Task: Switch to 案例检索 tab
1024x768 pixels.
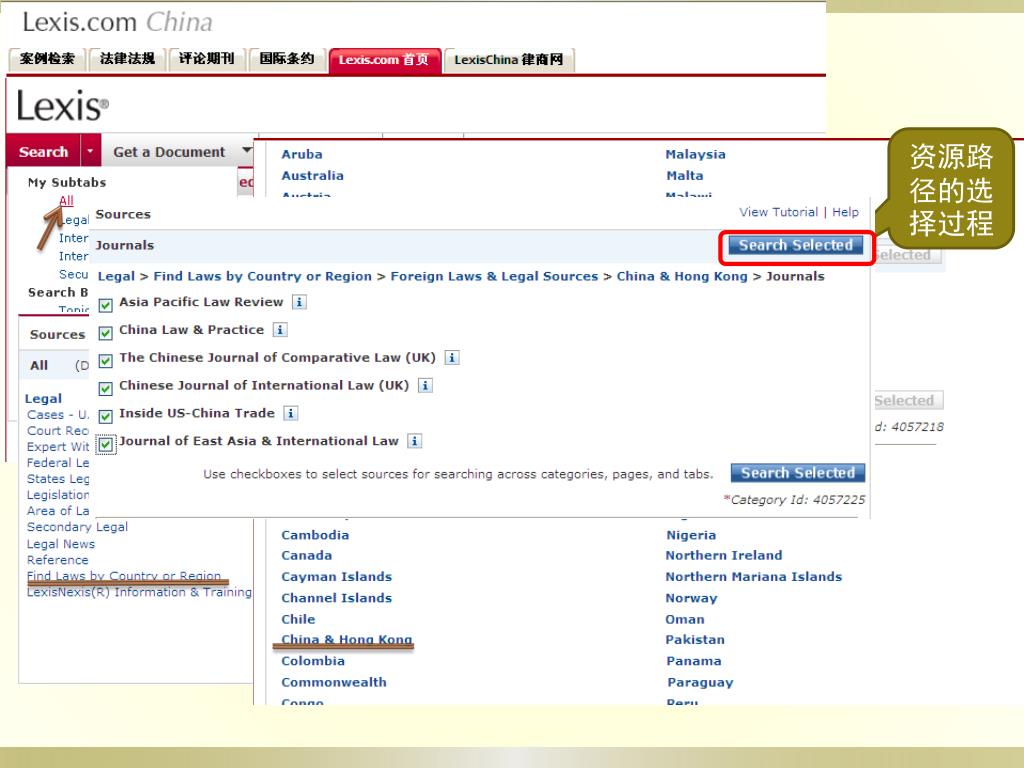Action: (x=46, y=59)
